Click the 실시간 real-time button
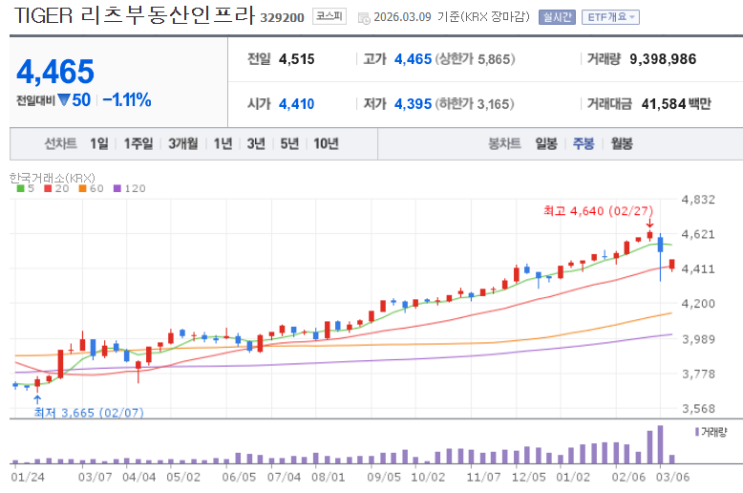This screenshot has width=743, height=493. (557, 18)
